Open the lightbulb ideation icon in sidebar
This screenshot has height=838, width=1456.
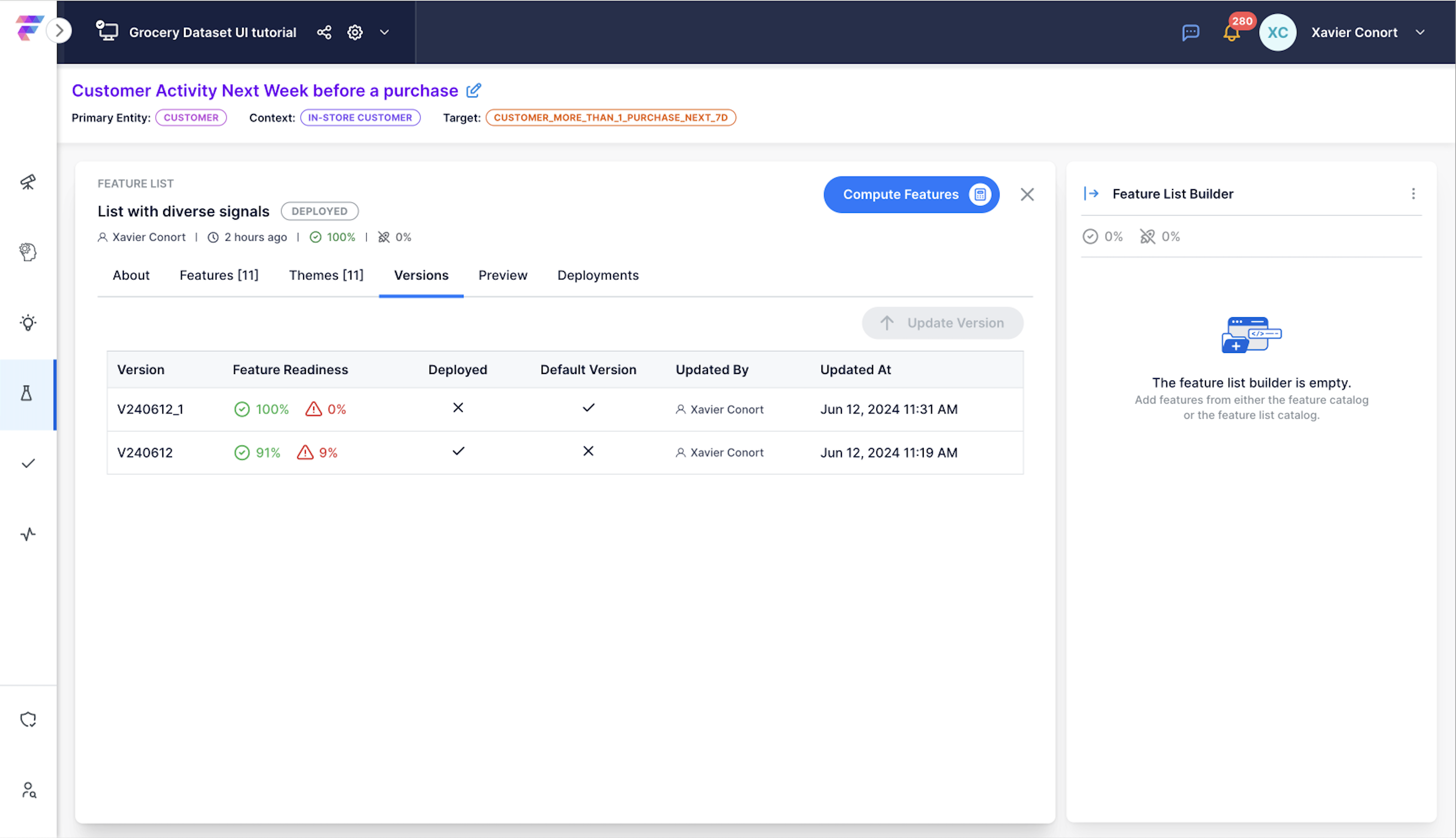click(x=28, y=322)
